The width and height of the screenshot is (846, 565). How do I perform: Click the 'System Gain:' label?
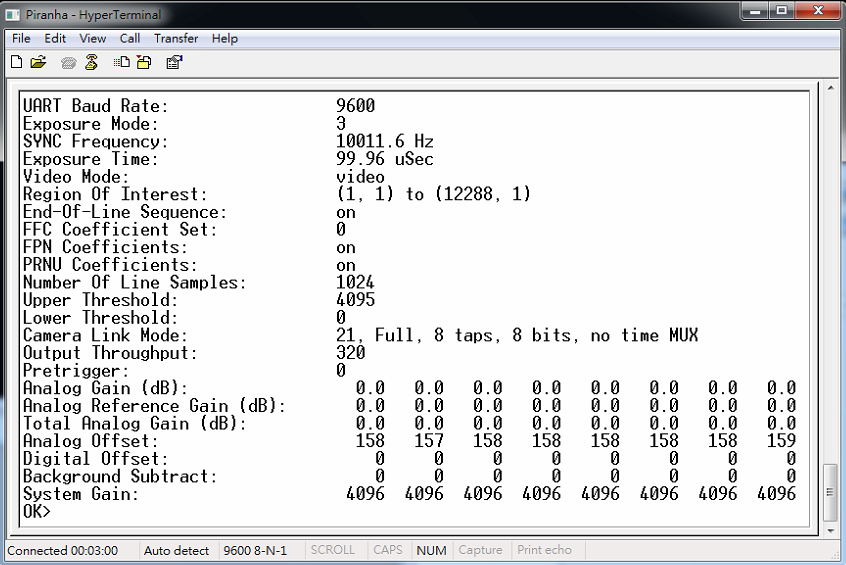point(81,494)
